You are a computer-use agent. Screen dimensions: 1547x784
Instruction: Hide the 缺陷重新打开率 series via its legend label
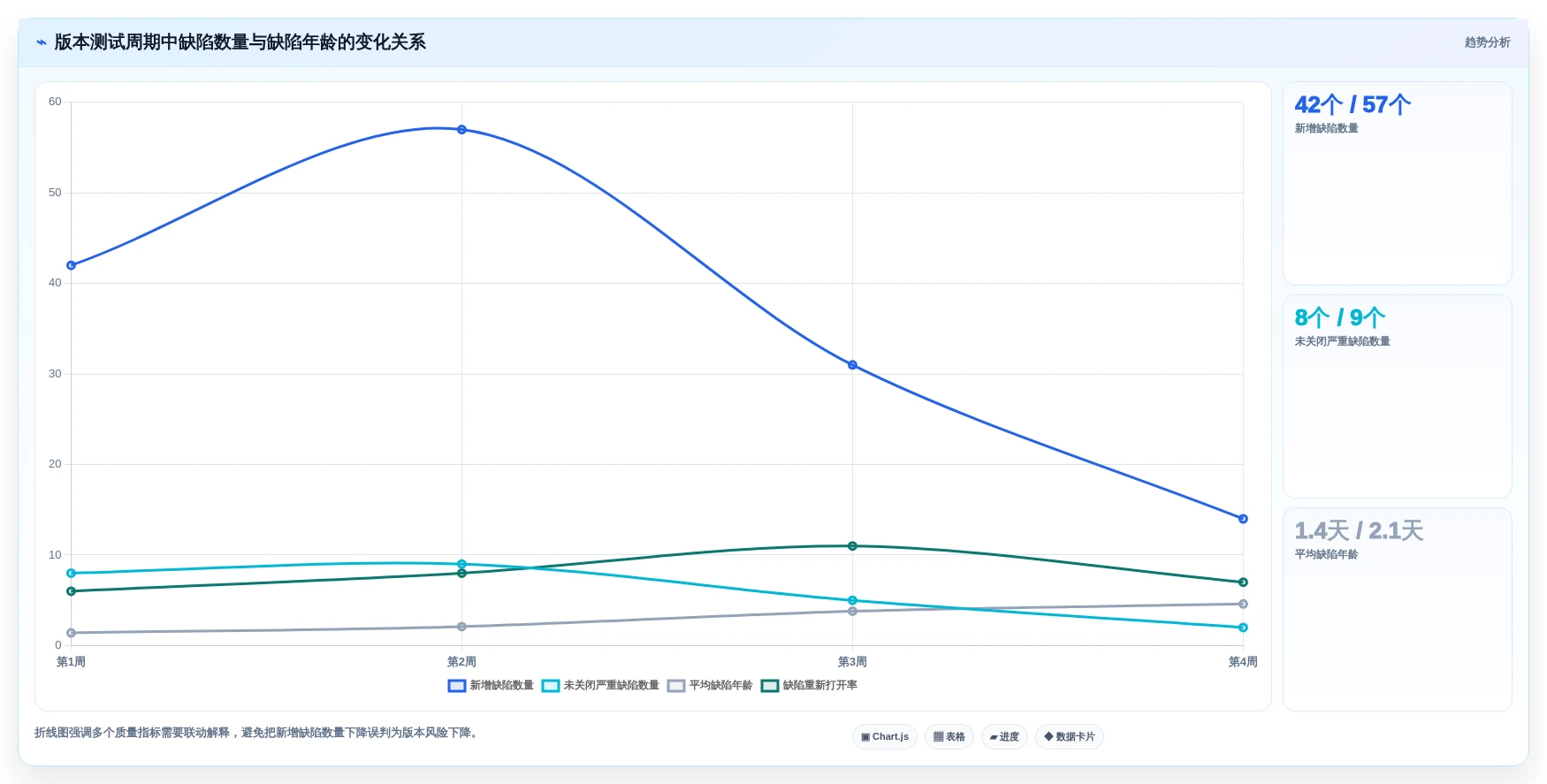tap(819, 686)
